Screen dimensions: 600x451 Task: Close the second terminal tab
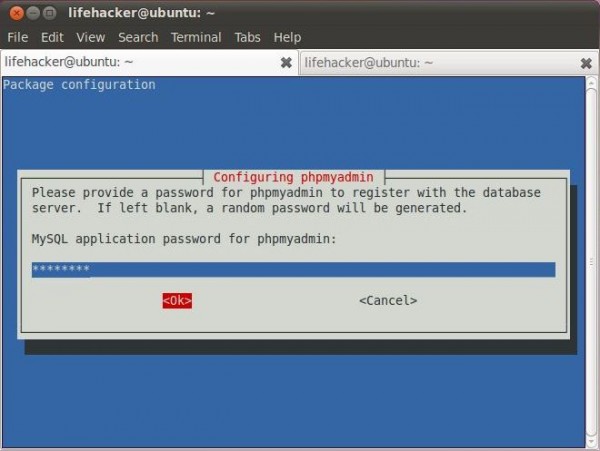(586, 63)
